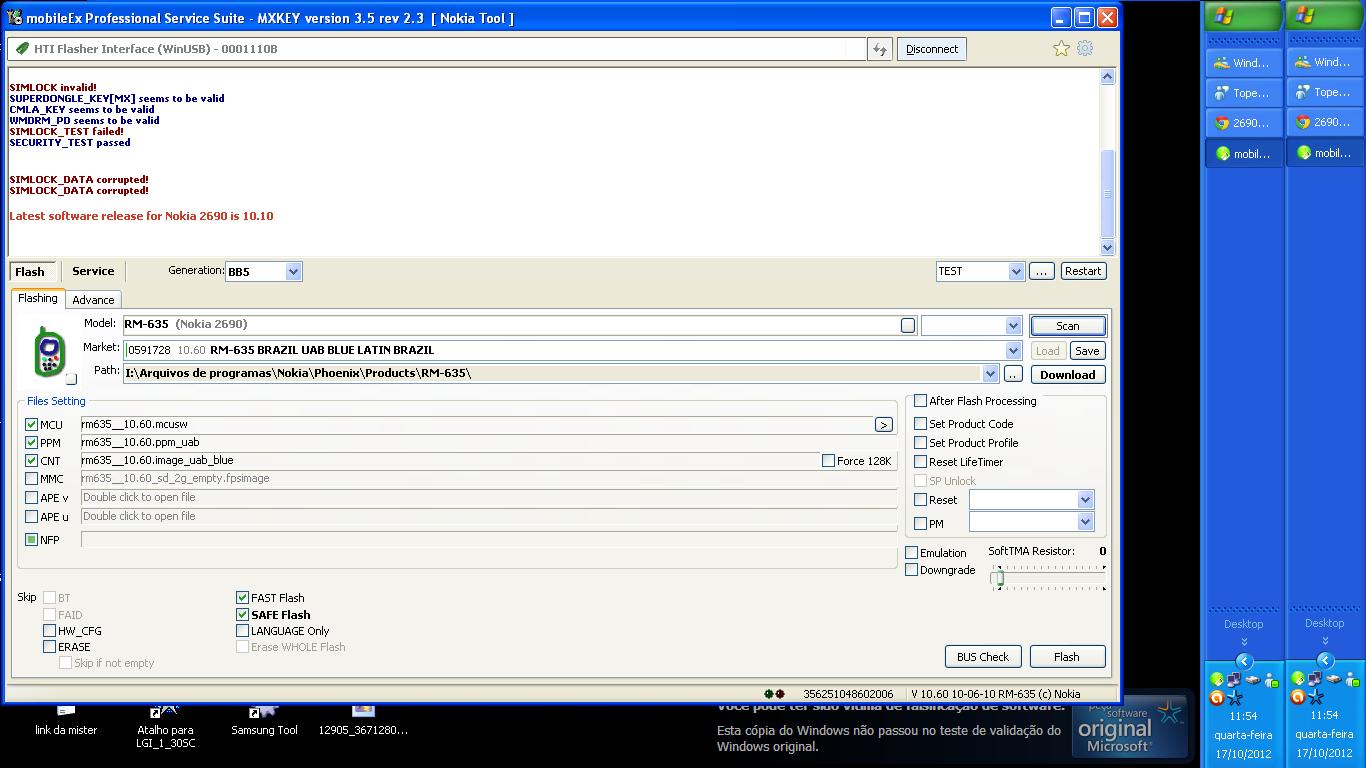Enable the Emulation checkbox
This screenshot has height=768, width=1366.
pos(911,553)
